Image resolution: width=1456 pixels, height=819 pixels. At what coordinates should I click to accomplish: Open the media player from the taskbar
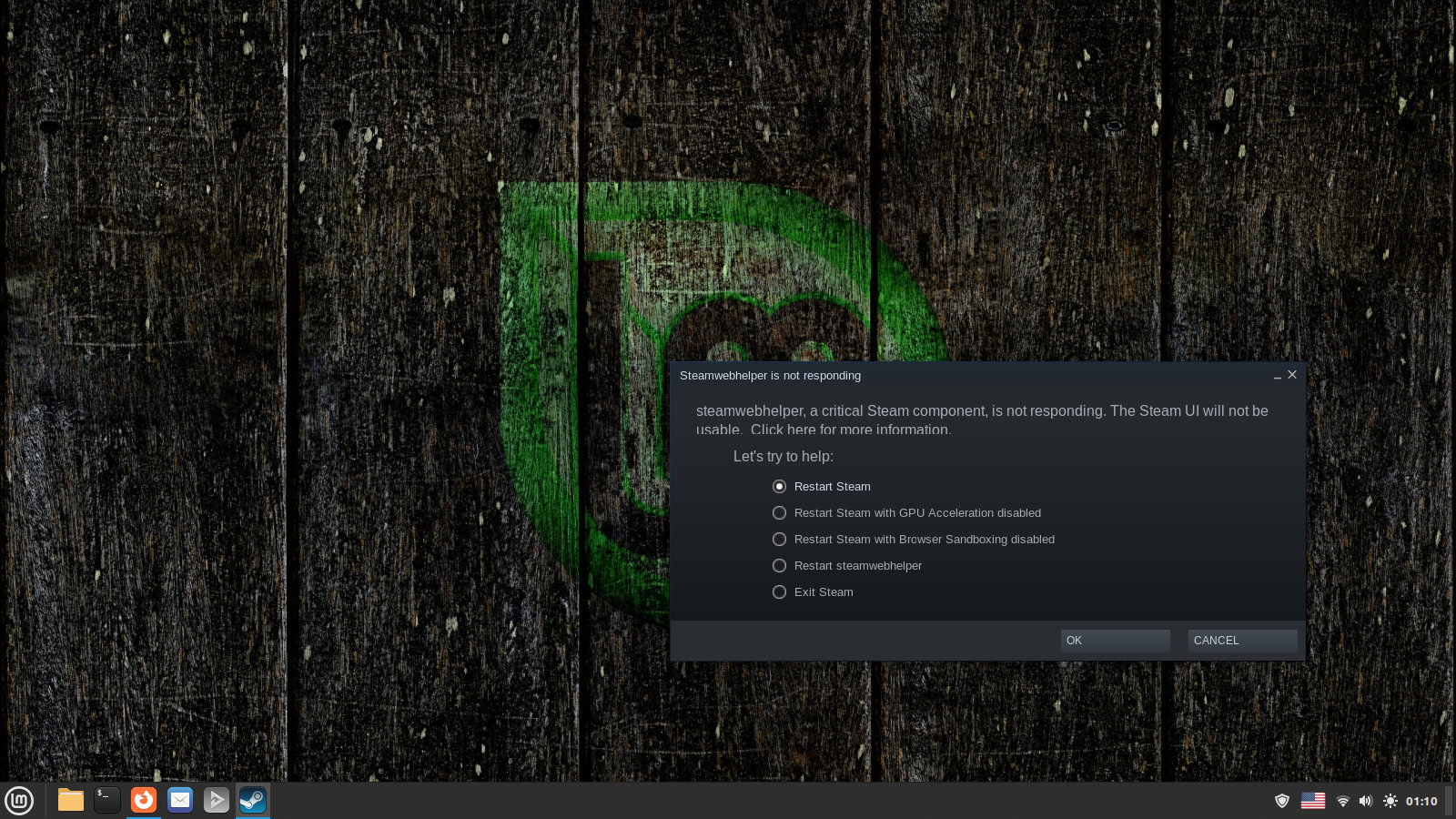click(x=216, y=800)
